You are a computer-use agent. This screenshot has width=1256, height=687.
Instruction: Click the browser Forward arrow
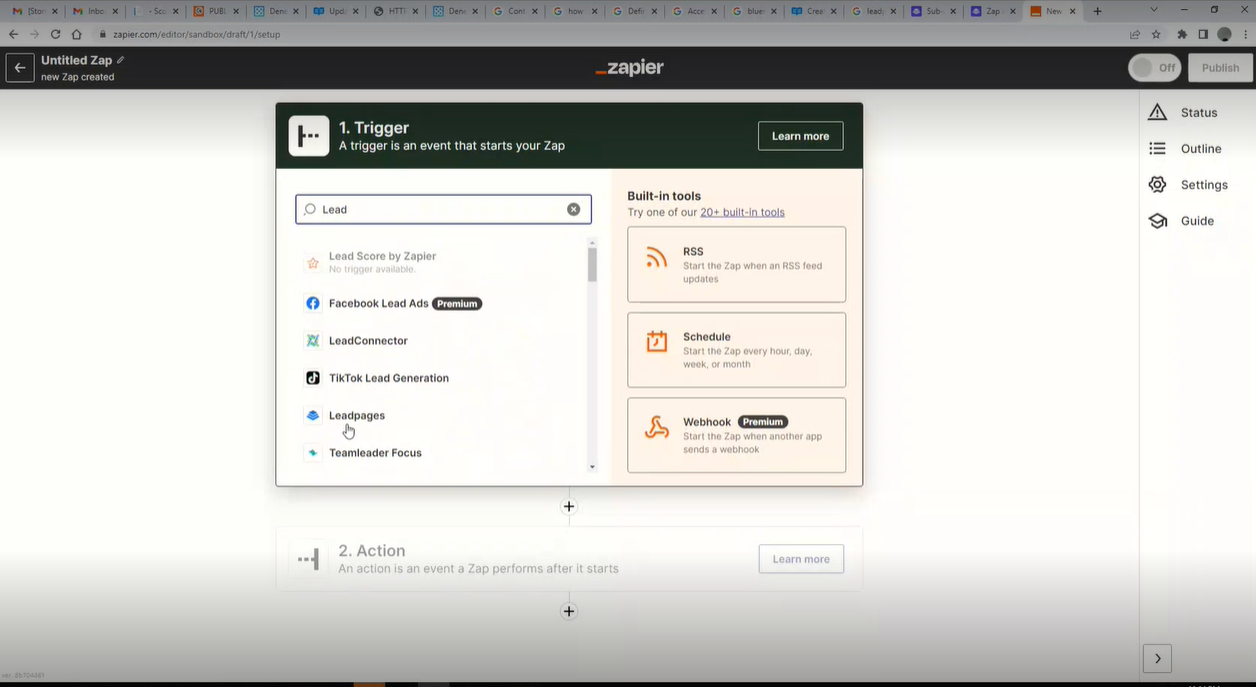coord(34,34)
